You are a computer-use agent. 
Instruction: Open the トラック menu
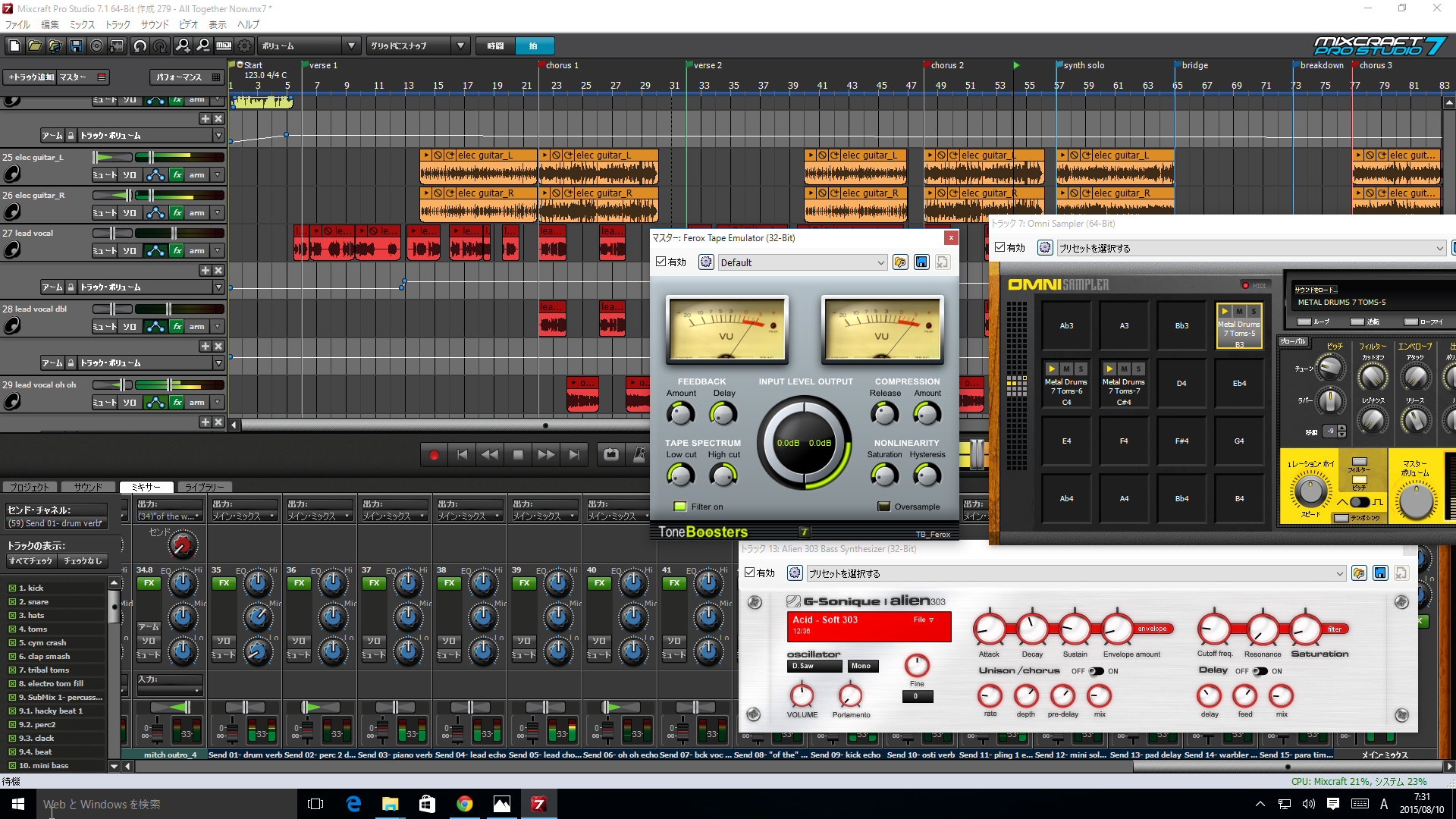(118, 24)
